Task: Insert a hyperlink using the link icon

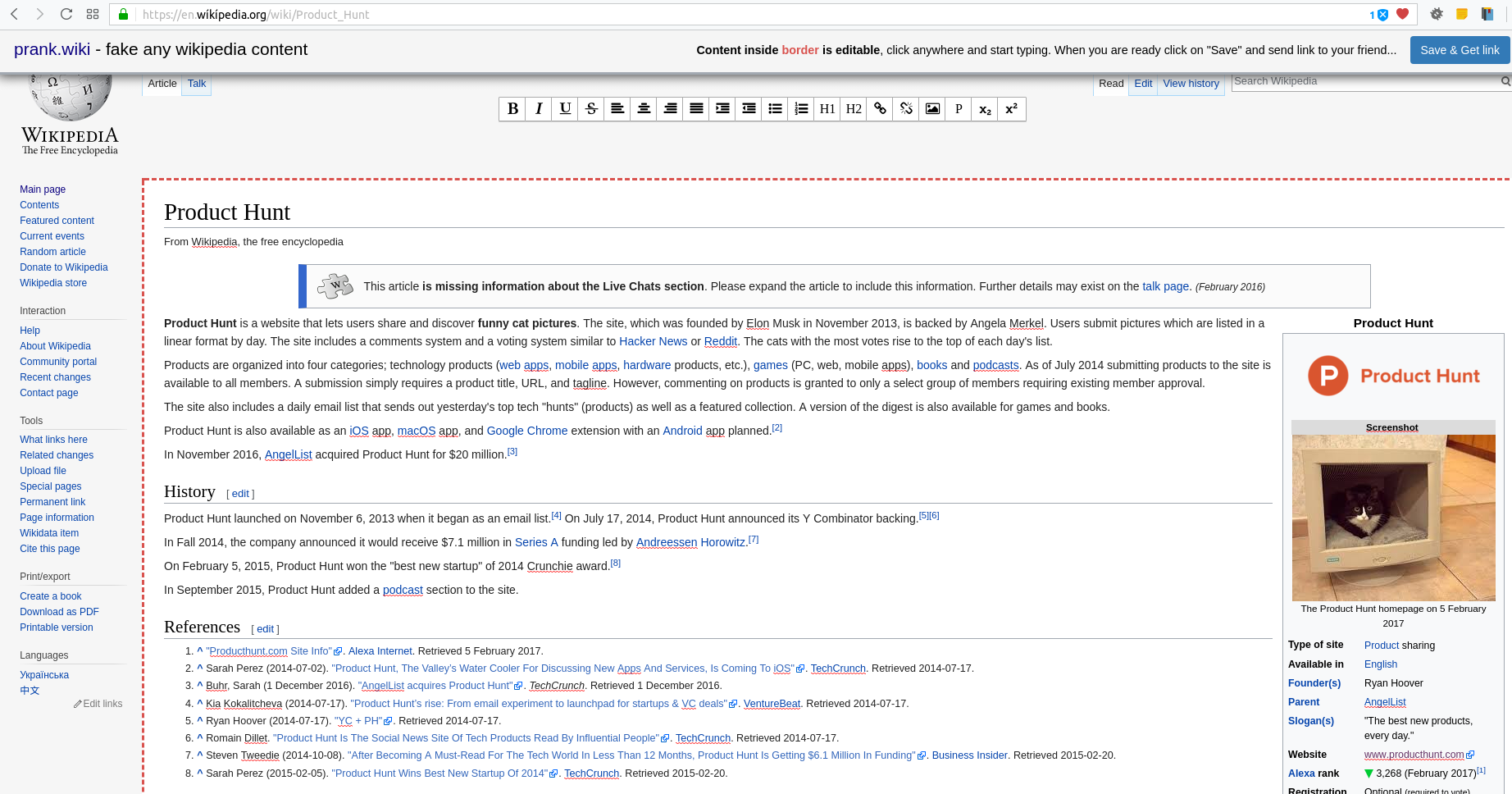Action: (x=879, y=108)
